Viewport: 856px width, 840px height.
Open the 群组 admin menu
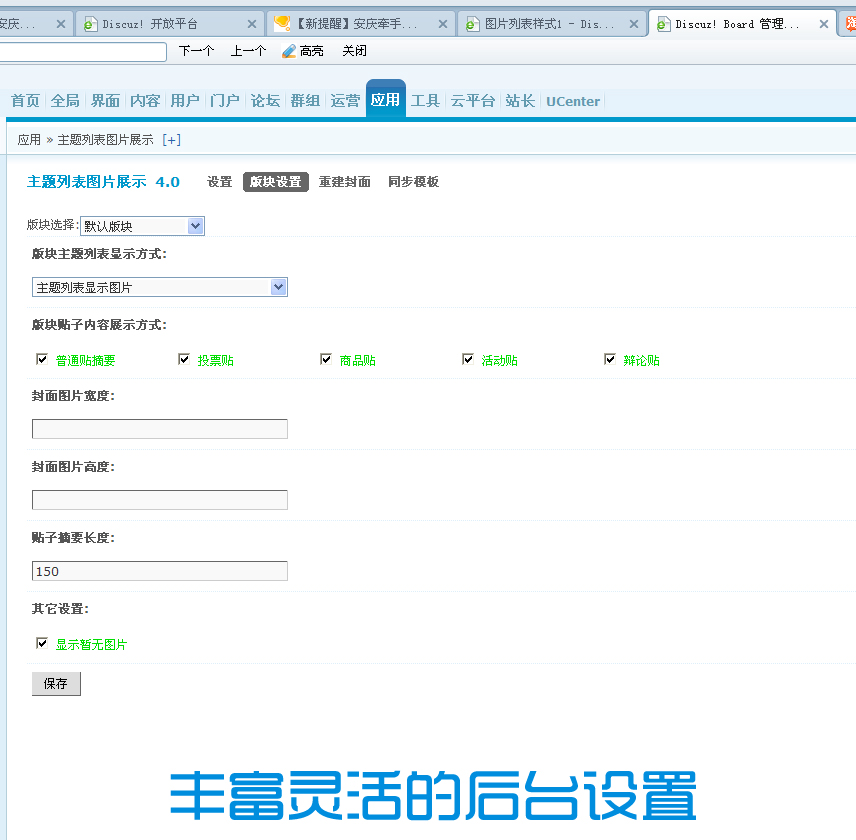point(305,101)
